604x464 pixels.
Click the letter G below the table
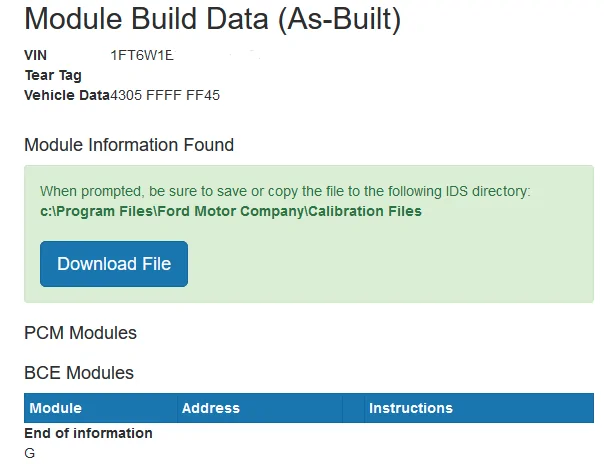[x=30, y=453]
